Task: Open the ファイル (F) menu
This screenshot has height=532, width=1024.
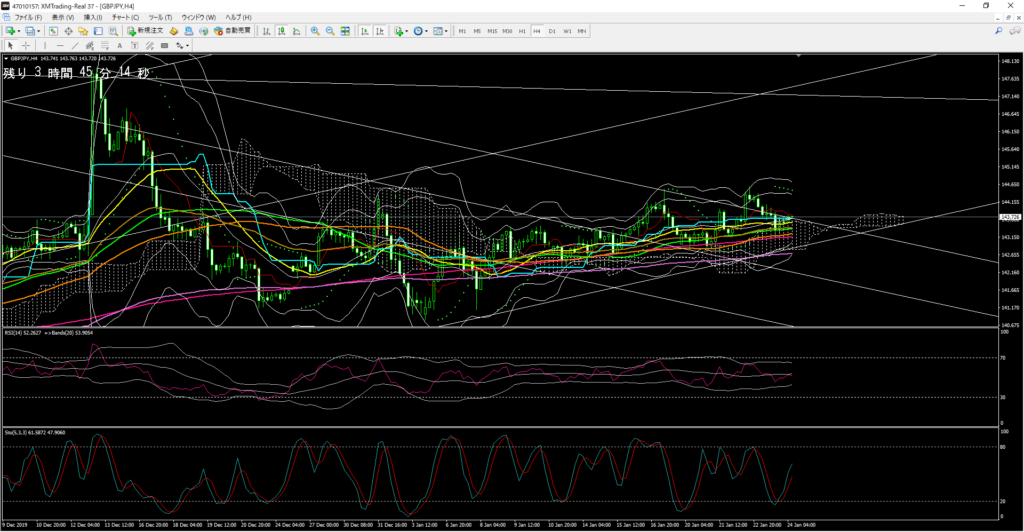Action: [x=28, y=17]
